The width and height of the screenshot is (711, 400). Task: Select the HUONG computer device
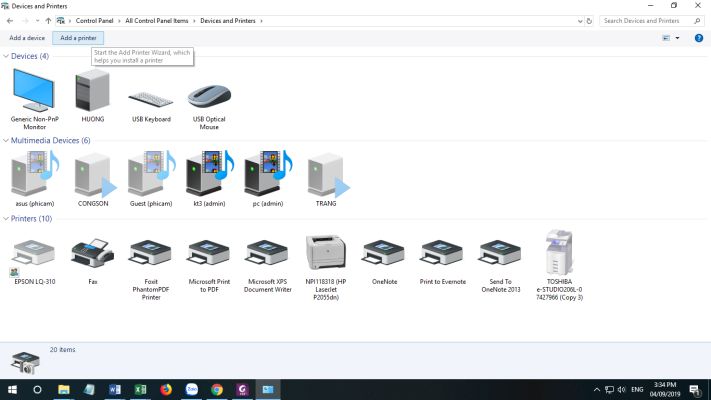(x=92, y=92)
